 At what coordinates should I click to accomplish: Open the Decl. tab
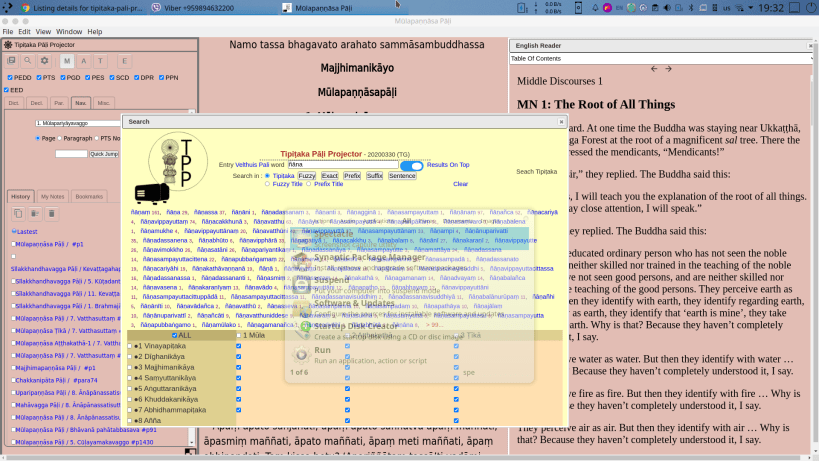click(37, 103)
